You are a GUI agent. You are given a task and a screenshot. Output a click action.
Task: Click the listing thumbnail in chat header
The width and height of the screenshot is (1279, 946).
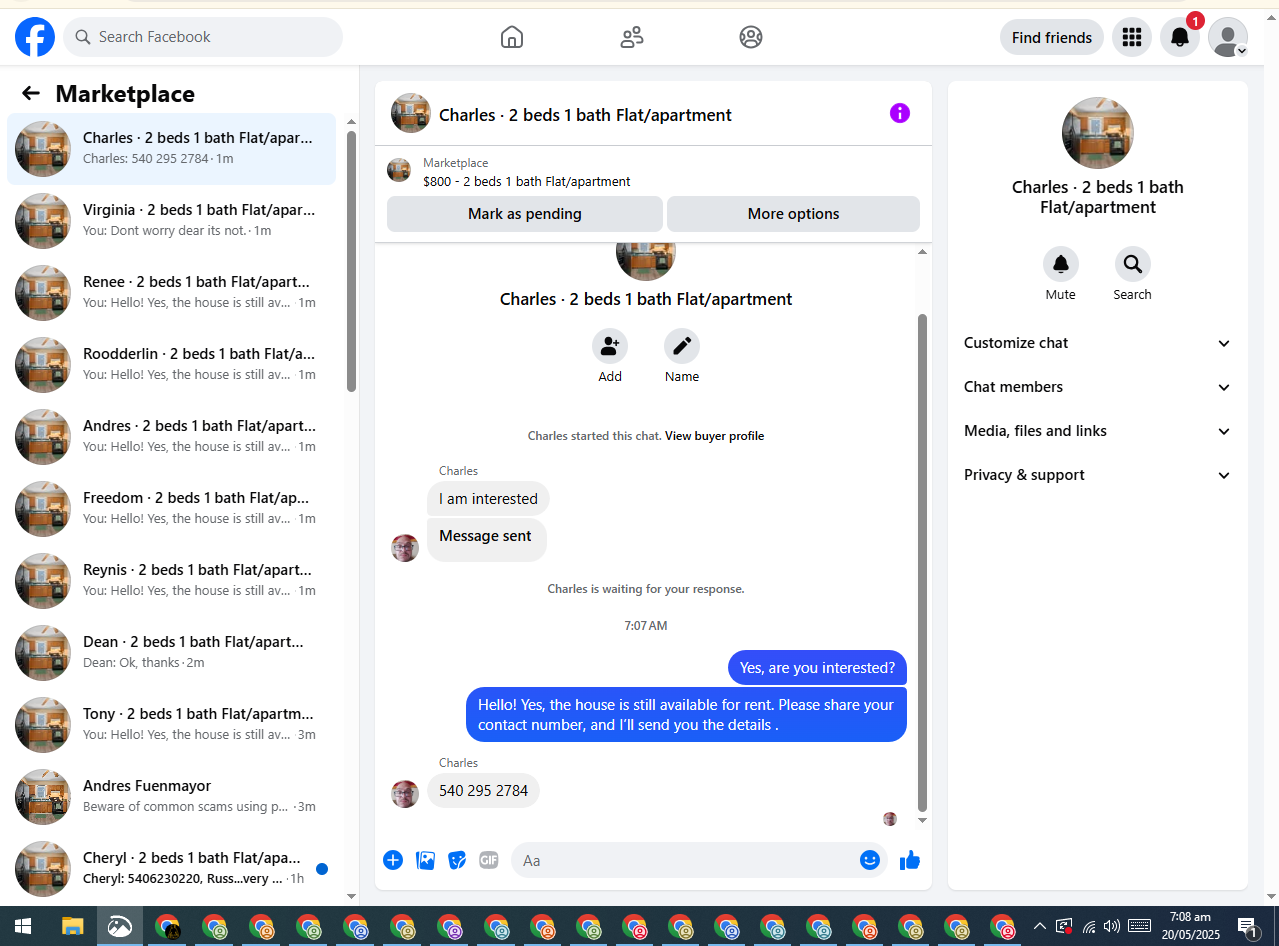(411, 113)
